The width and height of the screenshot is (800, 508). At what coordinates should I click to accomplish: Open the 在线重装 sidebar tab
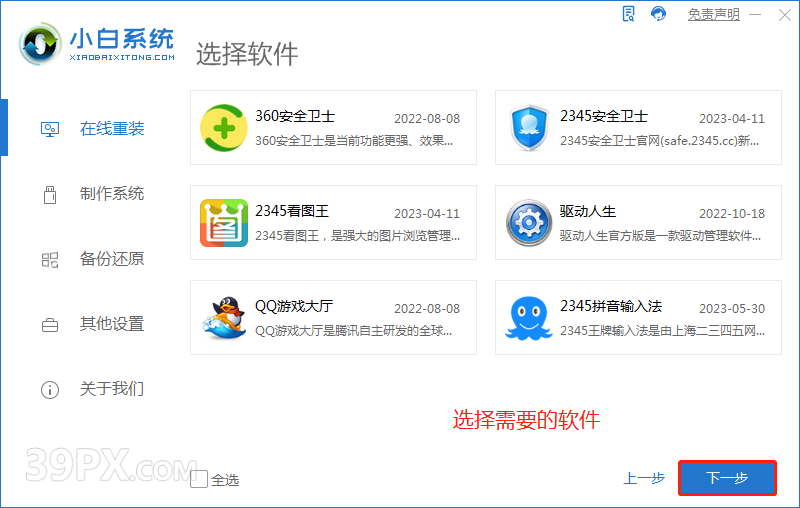[111, 129]
